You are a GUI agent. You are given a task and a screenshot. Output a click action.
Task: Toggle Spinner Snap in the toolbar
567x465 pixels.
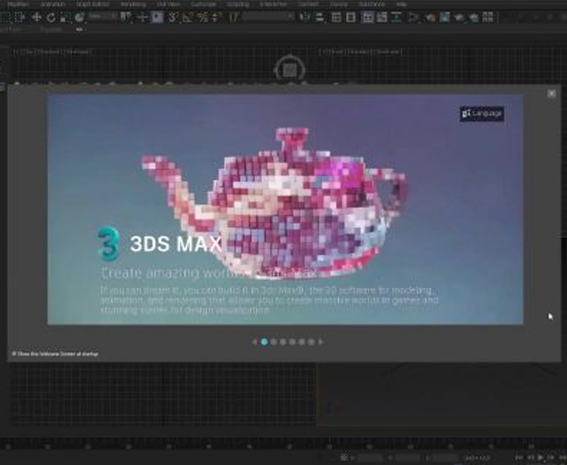[x=218, y=17]
